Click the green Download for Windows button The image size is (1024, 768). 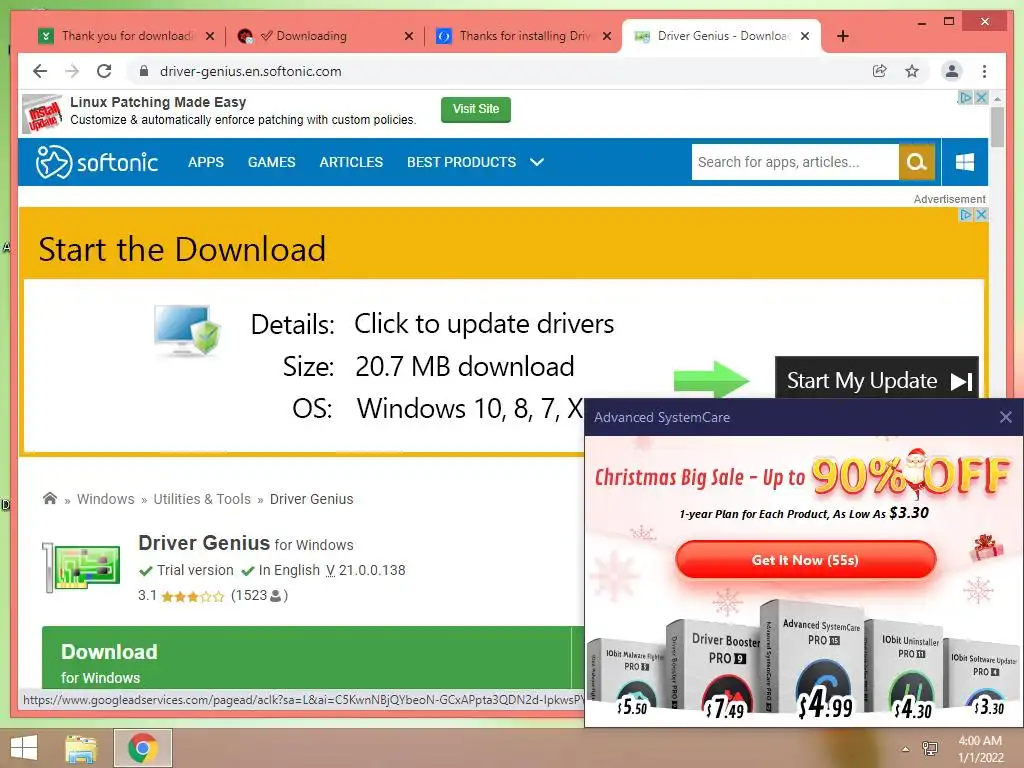coord(306,657)
